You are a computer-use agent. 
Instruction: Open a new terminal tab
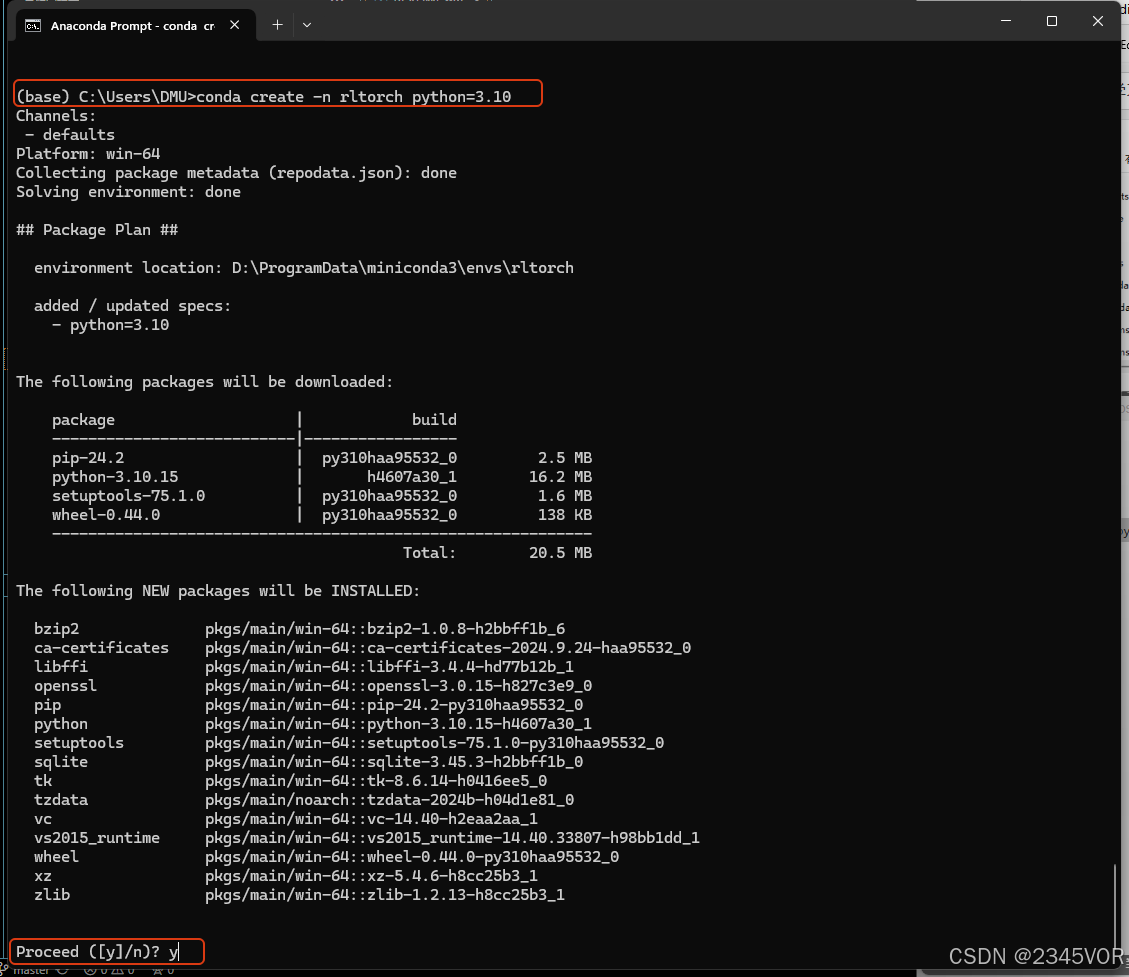[277, 25]
